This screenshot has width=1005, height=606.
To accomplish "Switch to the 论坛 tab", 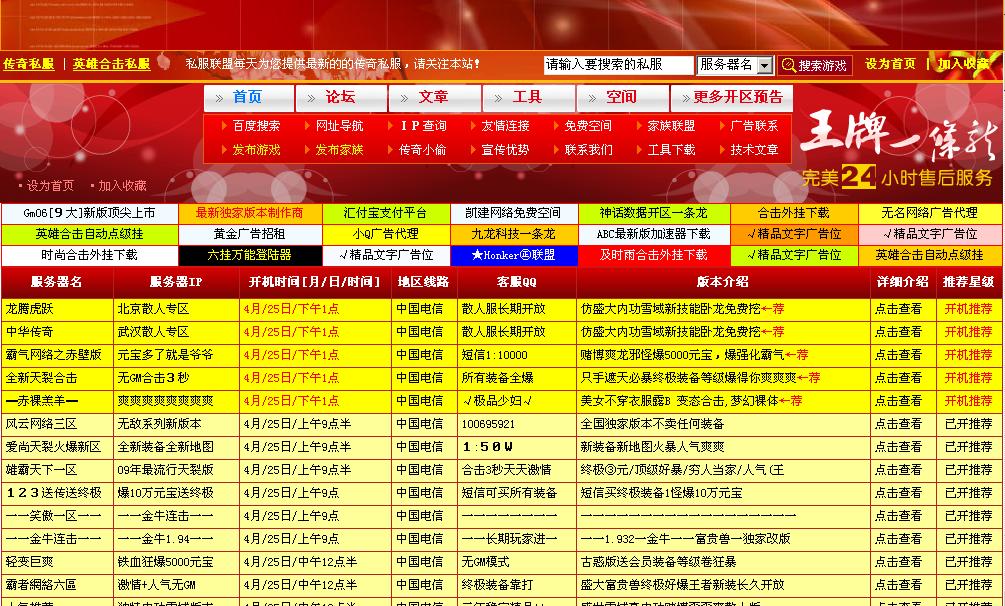I will (339, 98).
